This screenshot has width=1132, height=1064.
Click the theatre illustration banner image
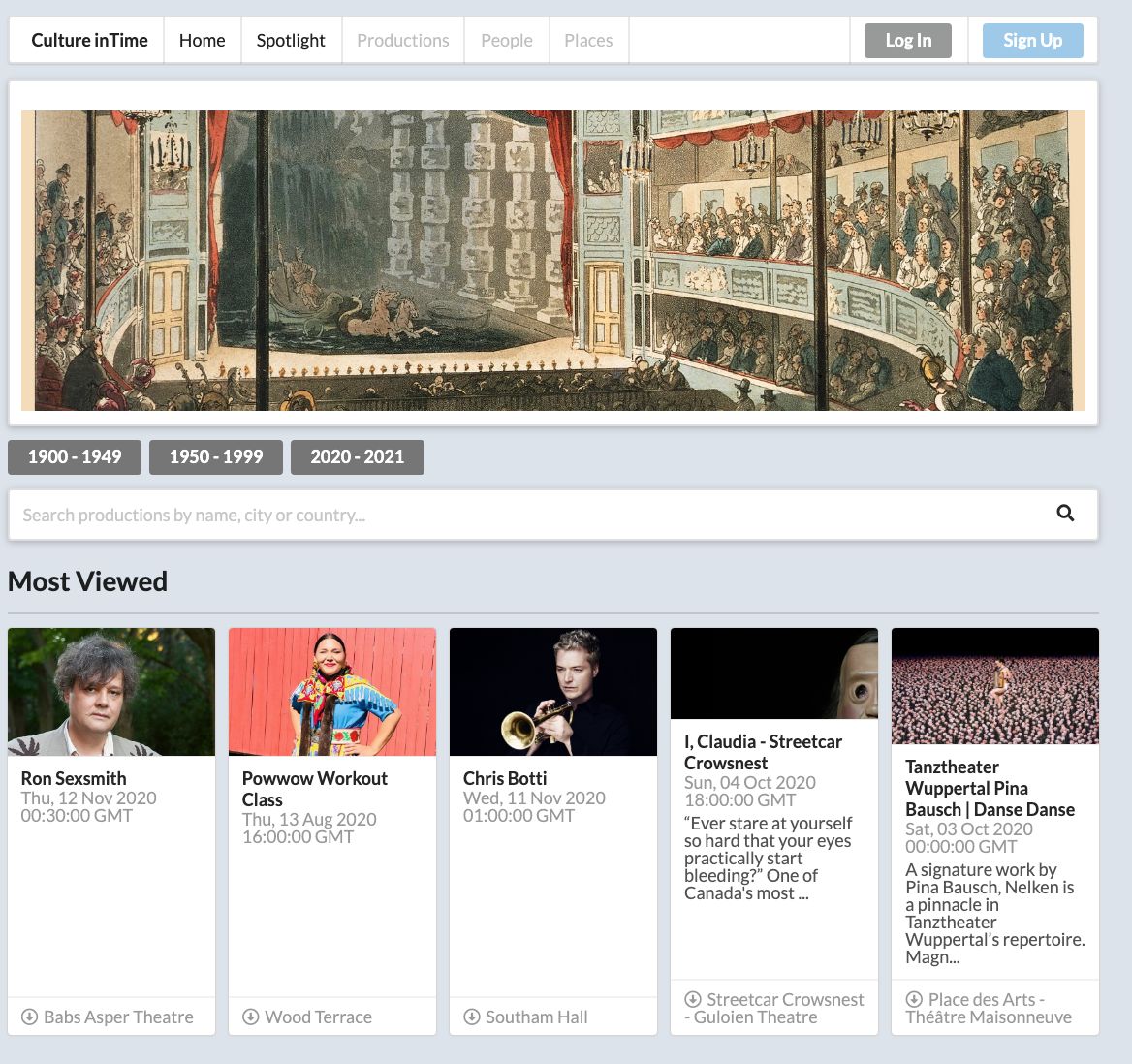553,261
